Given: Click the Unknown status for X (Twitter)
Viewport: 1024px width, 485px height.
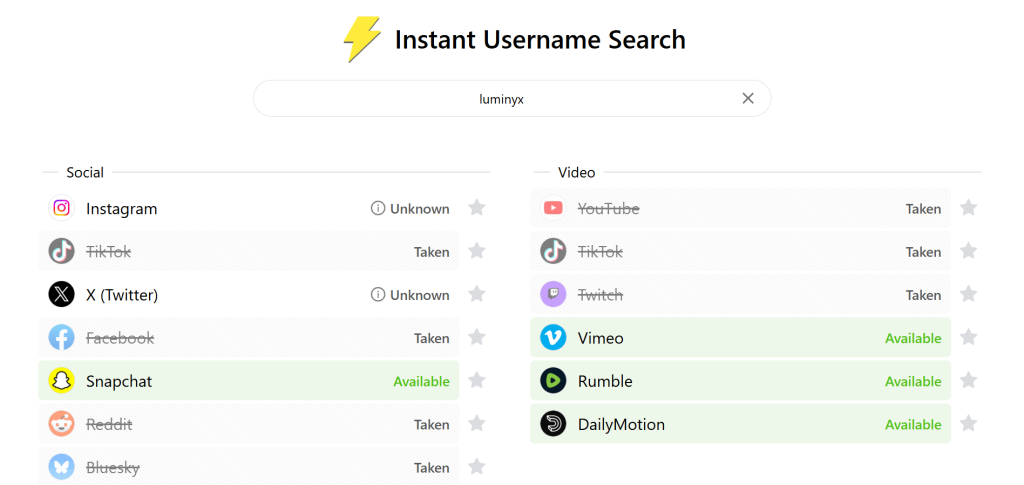Looking at the screenshot, I should point(419,295).
